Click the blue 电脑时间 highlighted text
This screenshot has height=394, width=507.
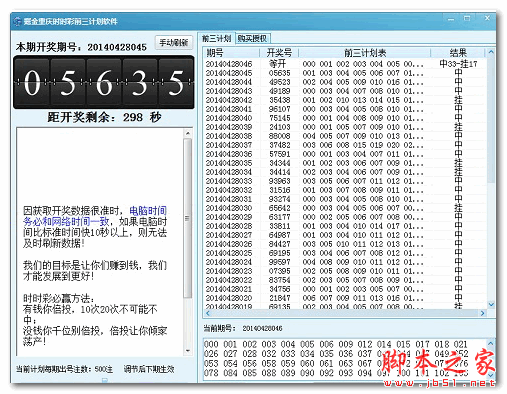(x=148, y=211)
